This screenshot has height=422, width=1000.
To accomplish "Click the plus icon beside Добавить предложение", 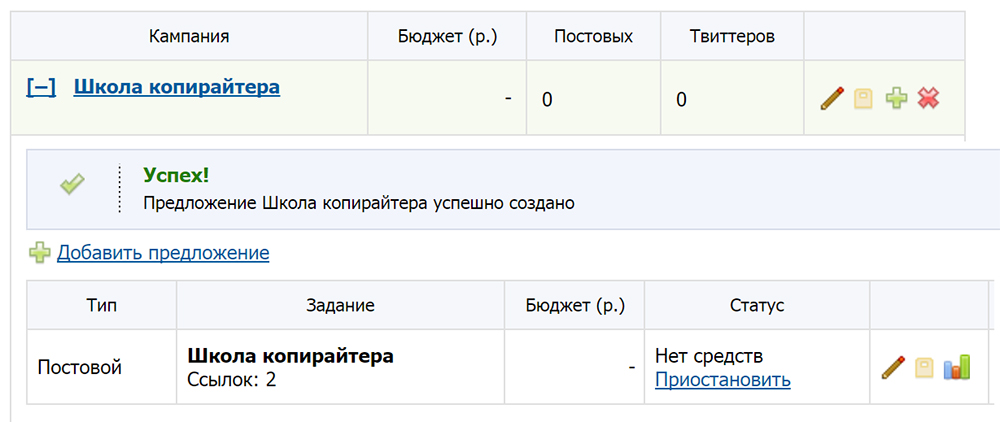I will [39, 253].
